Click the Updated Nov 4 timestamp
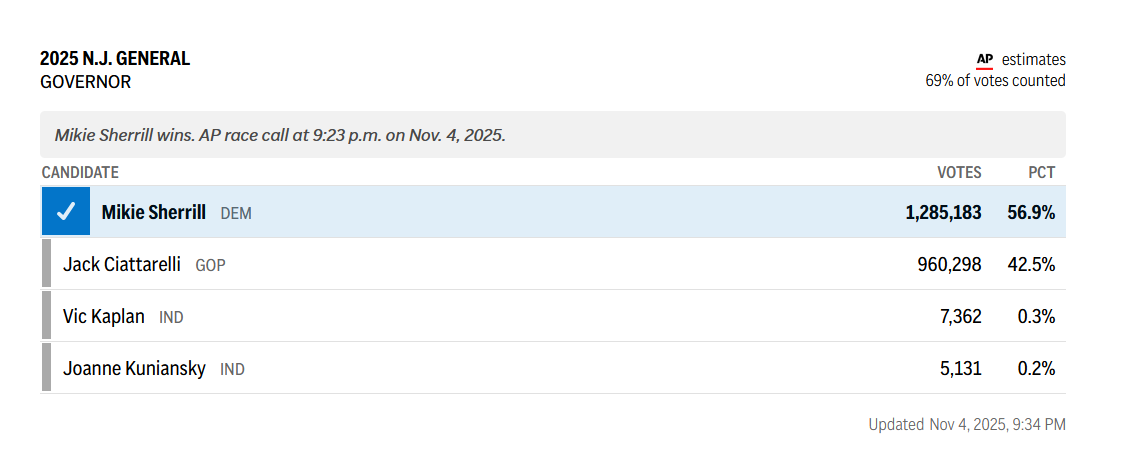 966,424
